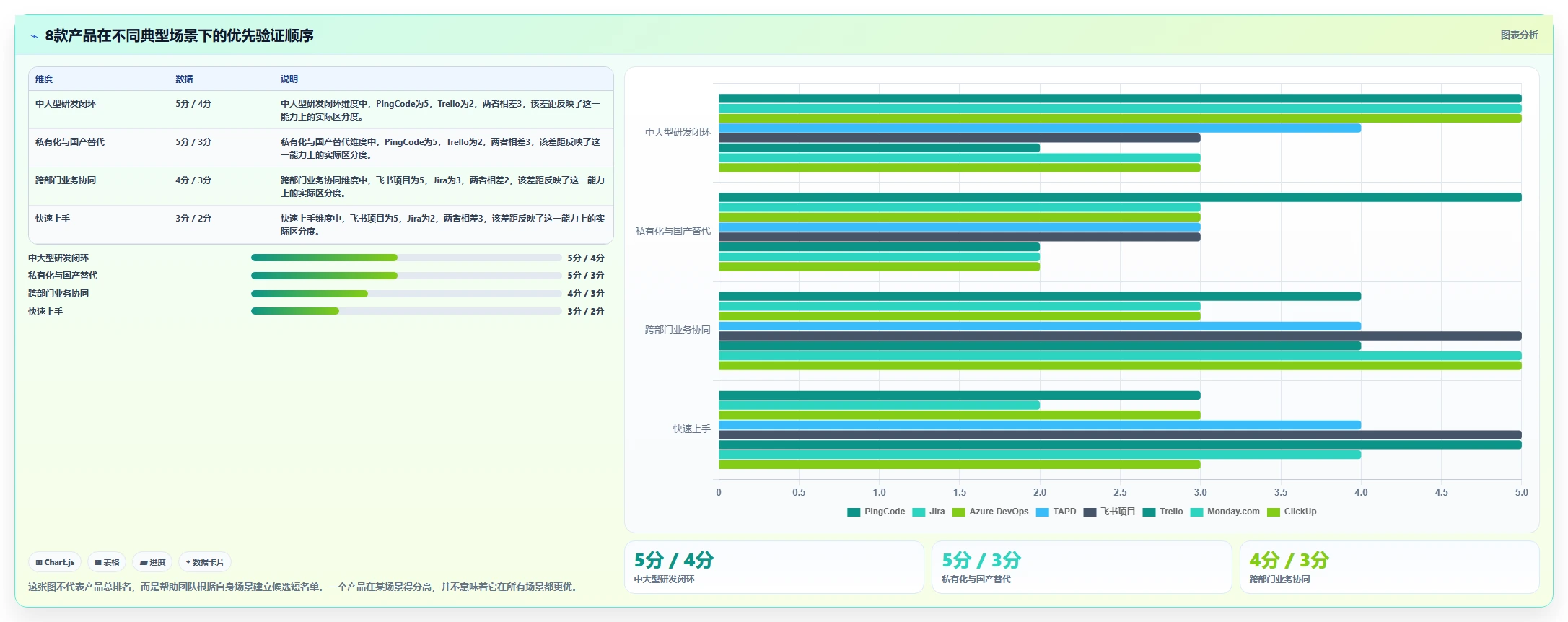The height and width of the screenshot is (622, 1568).
Task: Click the 进度 tag chip
Action: (152, 562)
